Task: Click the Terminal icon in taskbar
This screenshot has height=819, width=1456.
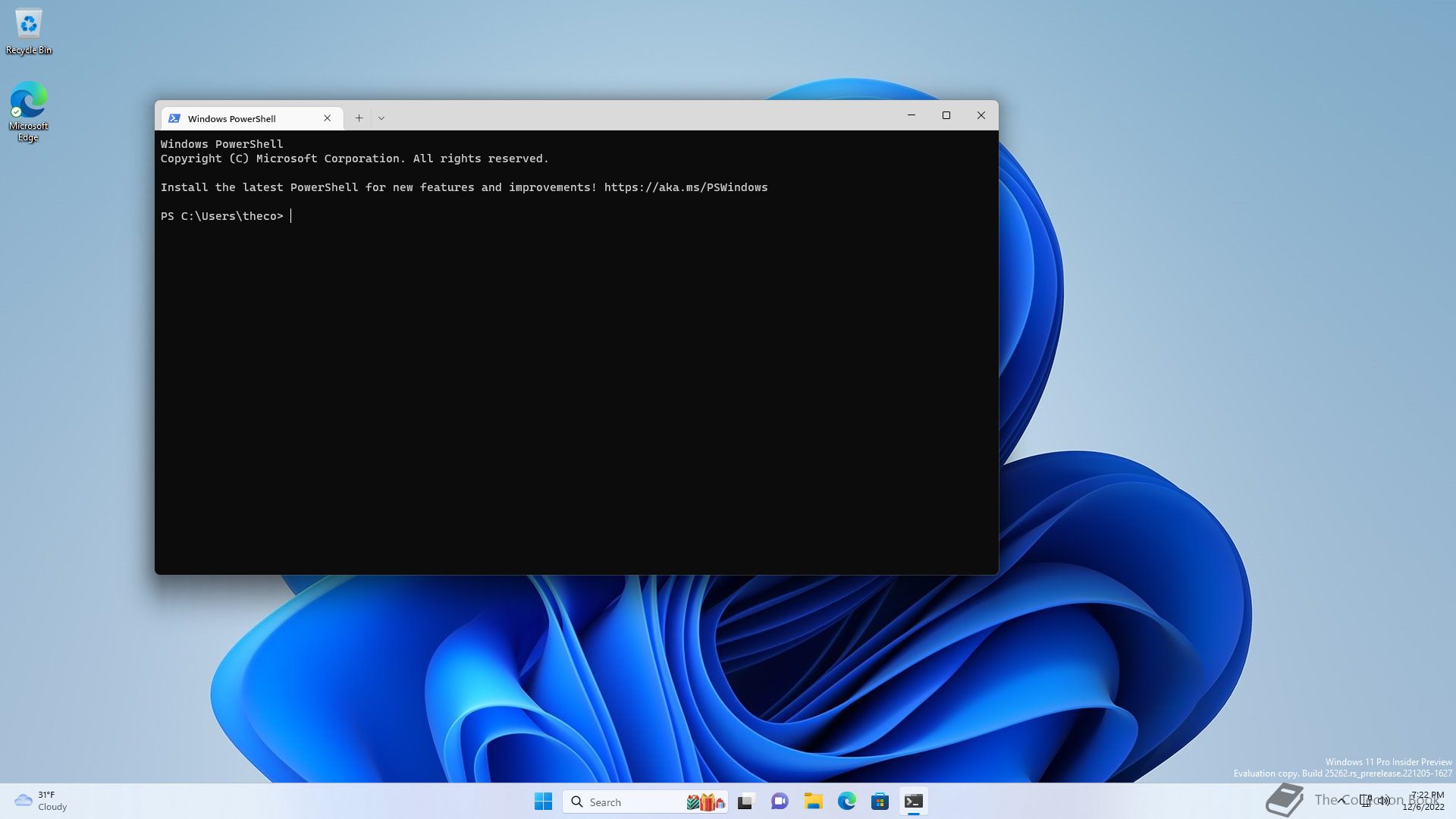Action: click(913, 802)
